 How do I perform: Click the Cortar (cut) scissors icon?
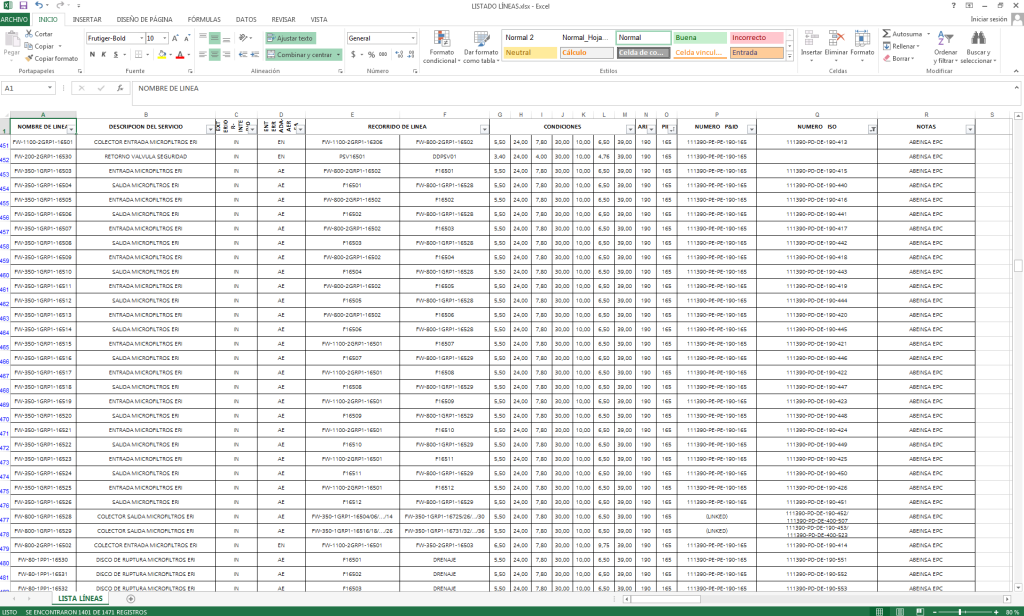[29, 34]
